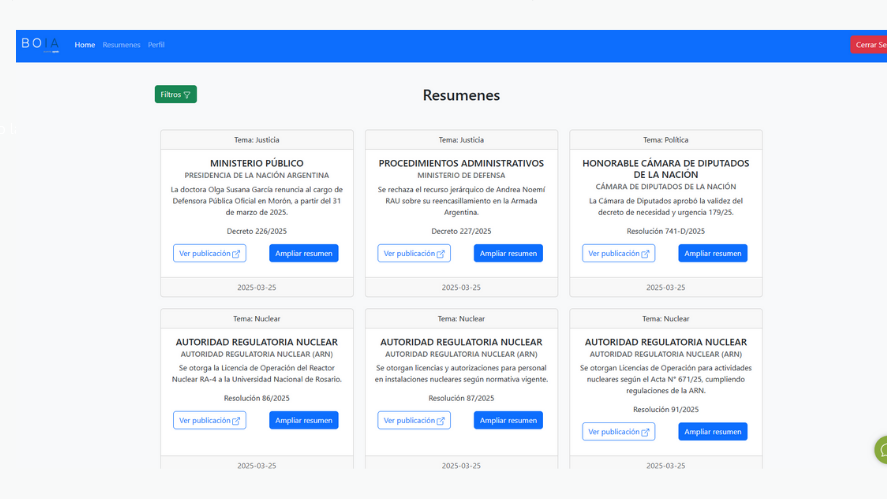The height and width of the screenshot is (499, 887).
Task: Ampliar resumen for Resolución 87/2025
Action: tap(508, 420)
